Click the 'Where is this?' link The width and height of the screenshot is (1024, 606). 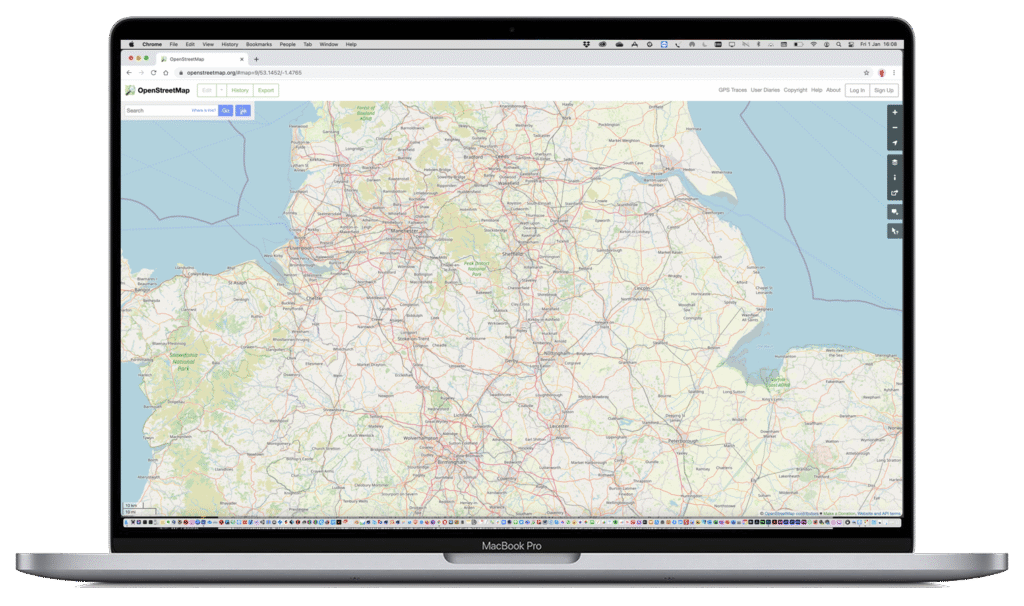point(204,110)
